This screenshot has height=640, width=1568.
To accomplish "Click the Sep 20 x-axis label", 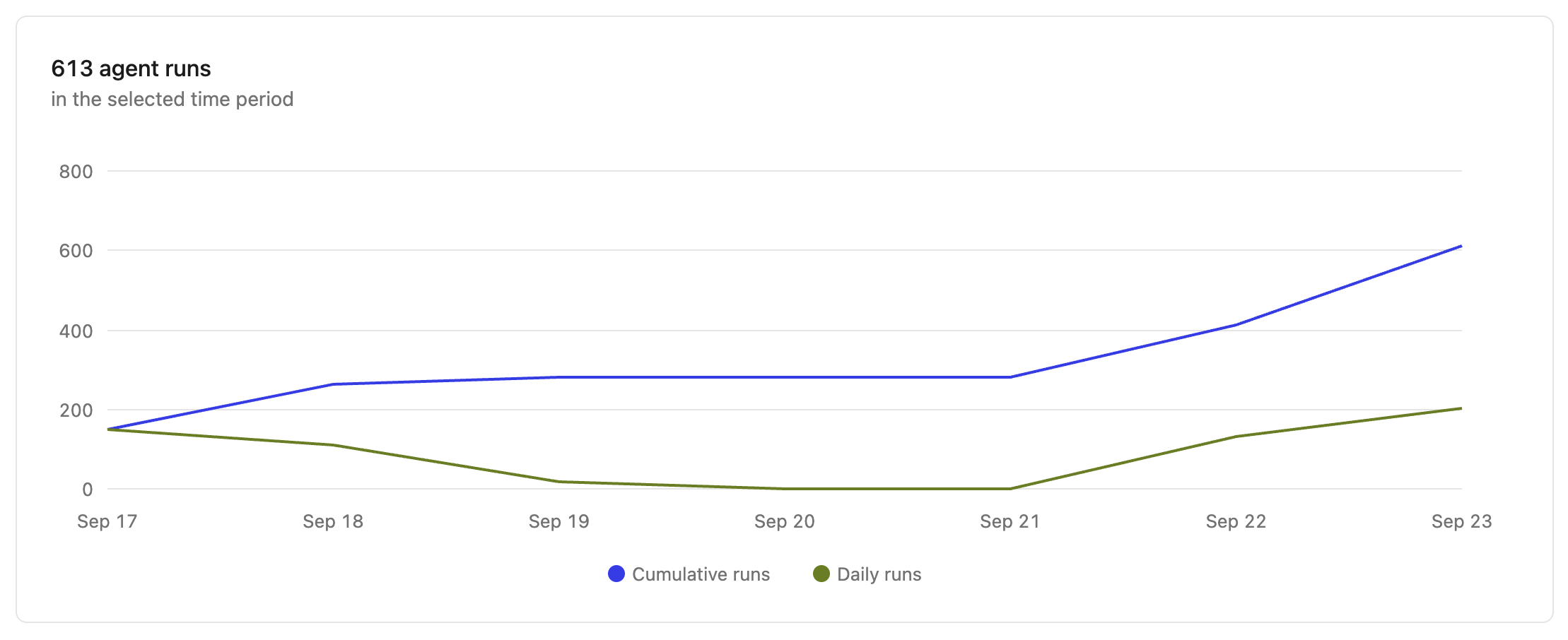I will 784,521.
